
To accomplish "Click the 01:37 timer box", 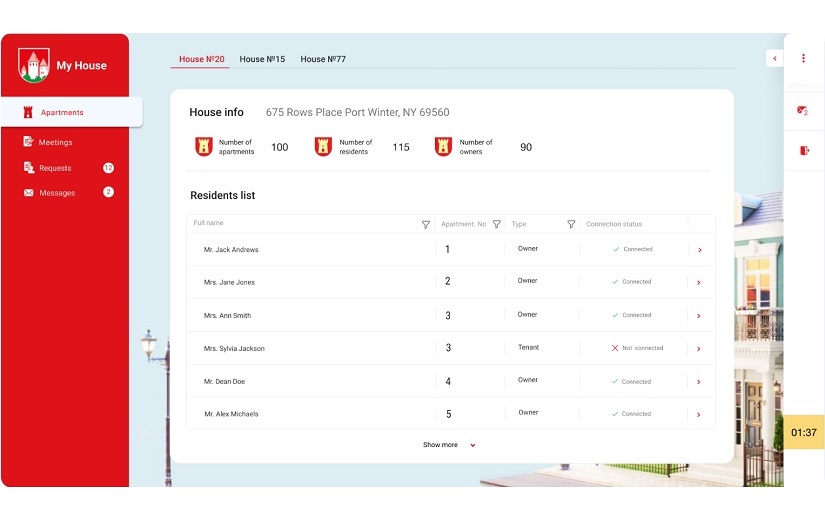I will pos(804,432).
